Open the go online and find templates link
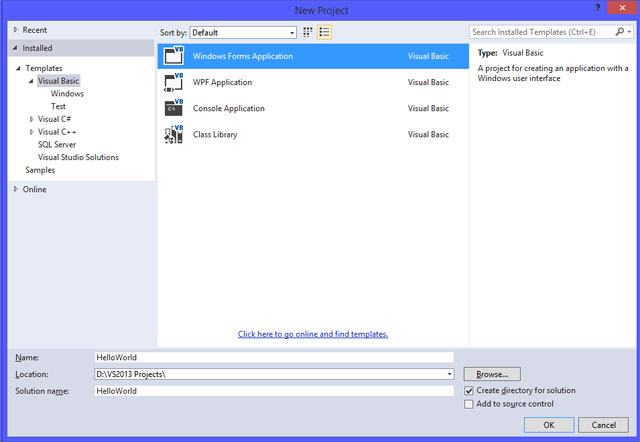640x442 pixels. [x=313, y=334]
